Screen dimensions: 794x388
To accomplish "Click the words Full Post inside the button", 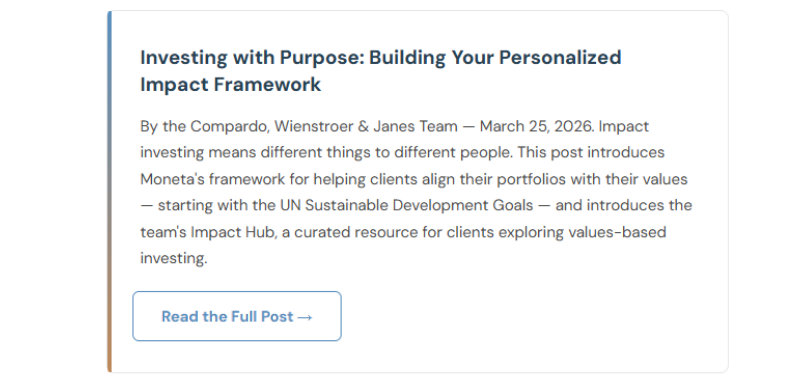I will pyautogui.click(x=262, y=317).
